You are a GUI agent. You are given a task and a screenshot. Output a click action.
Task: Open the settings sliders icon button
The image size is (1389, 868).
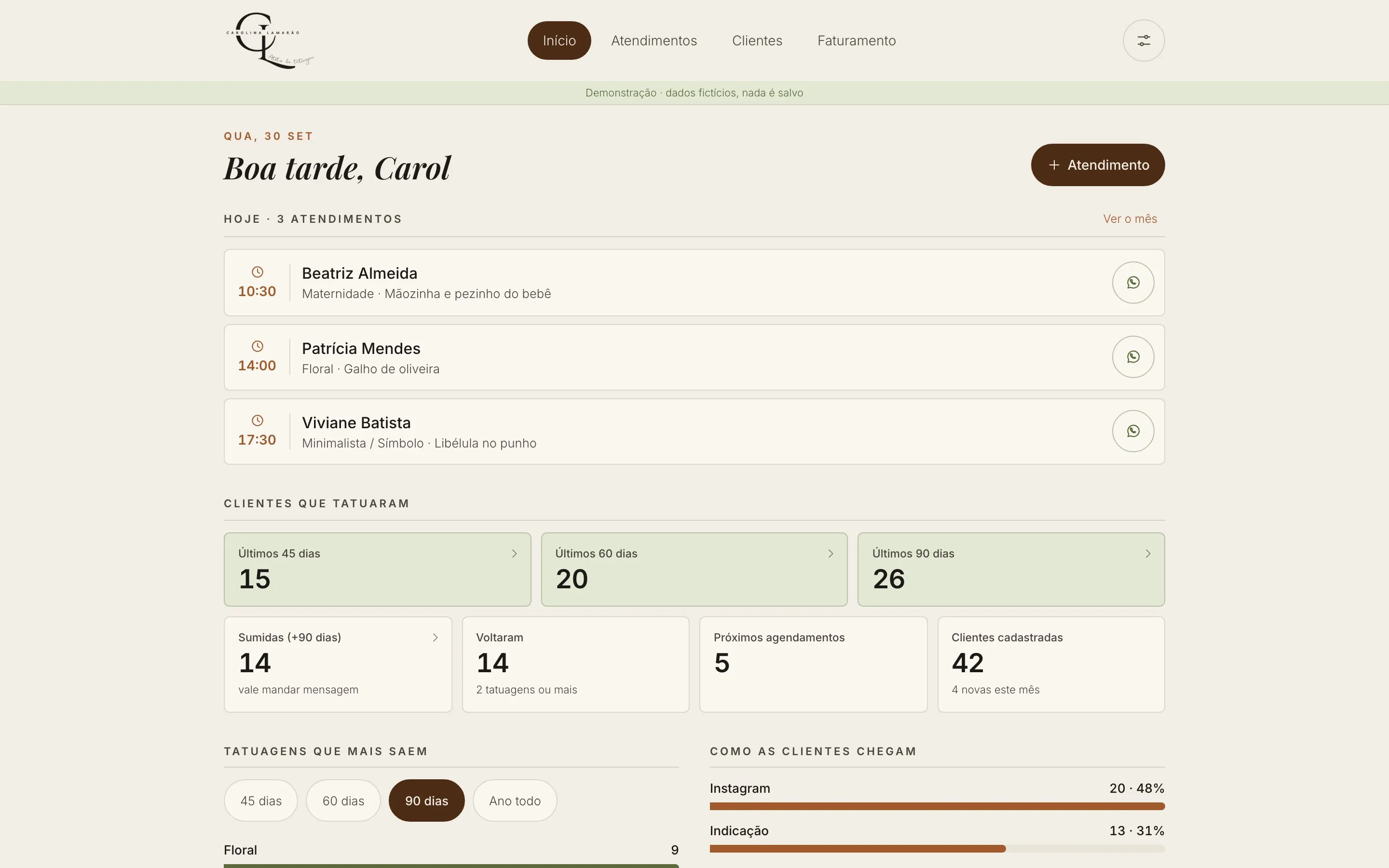click(x=1144, y=41)
